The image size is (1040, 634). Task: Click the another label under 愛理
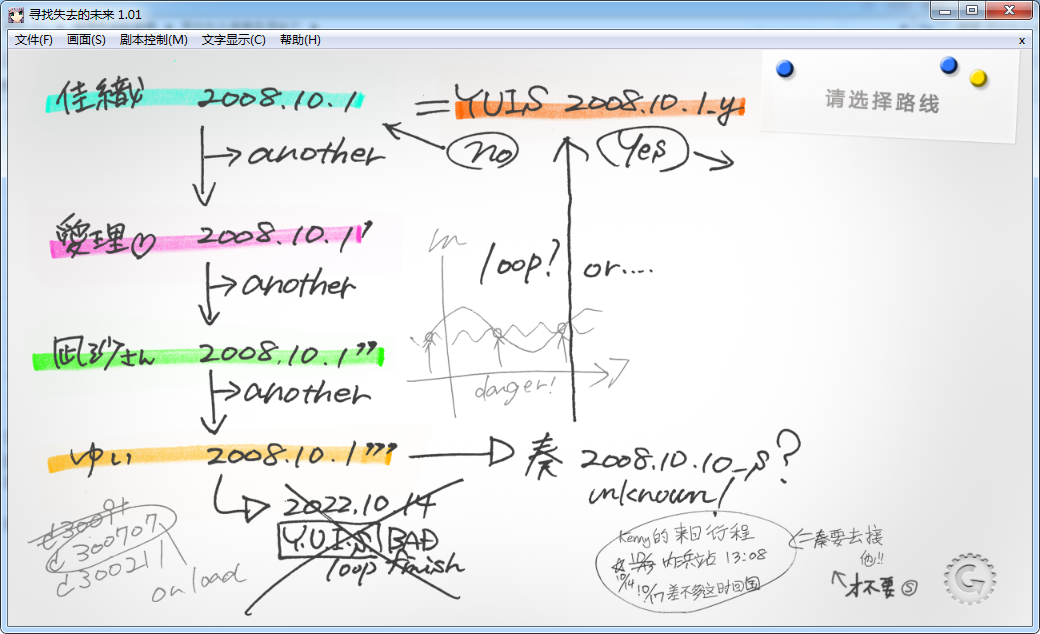point(298,284)
